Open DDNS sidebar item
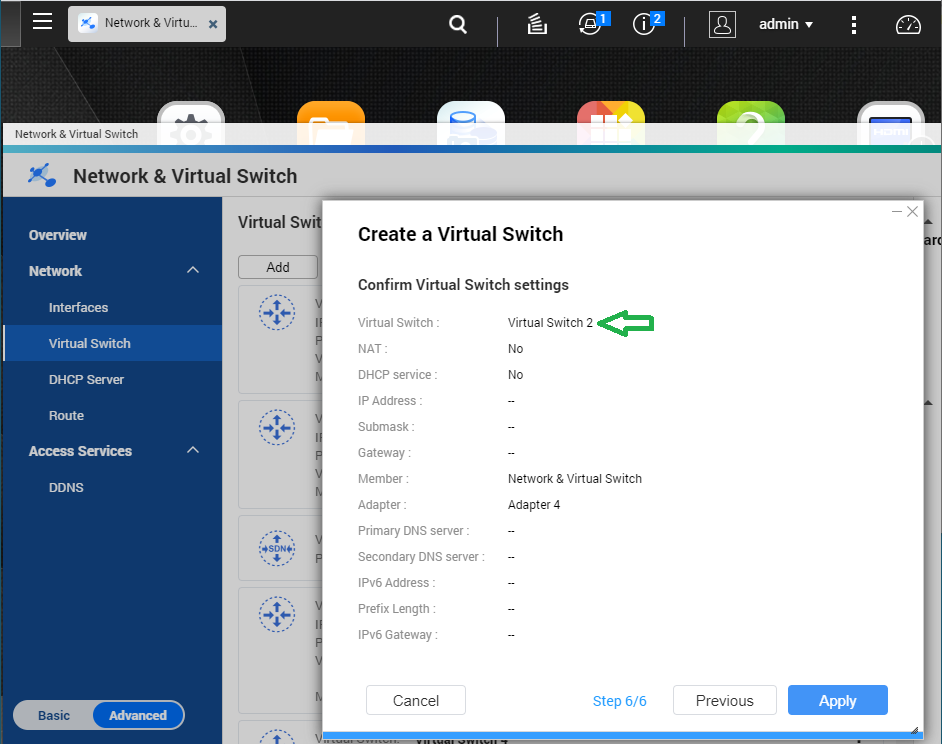This screenshot has height=744, width=942. 66,487
